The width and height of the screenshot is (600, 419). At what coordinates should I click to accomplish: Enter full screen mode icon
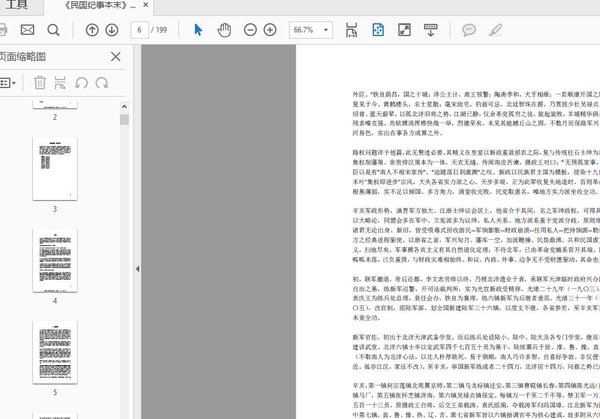[x=404, y=30]
